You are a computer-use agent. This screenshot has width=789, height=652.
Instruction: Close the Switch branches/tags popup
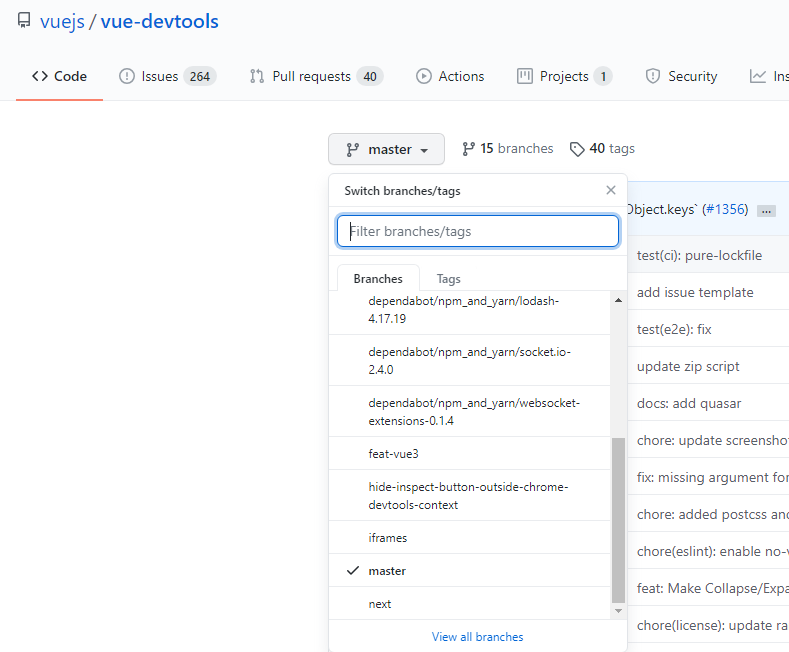(611, 190)
